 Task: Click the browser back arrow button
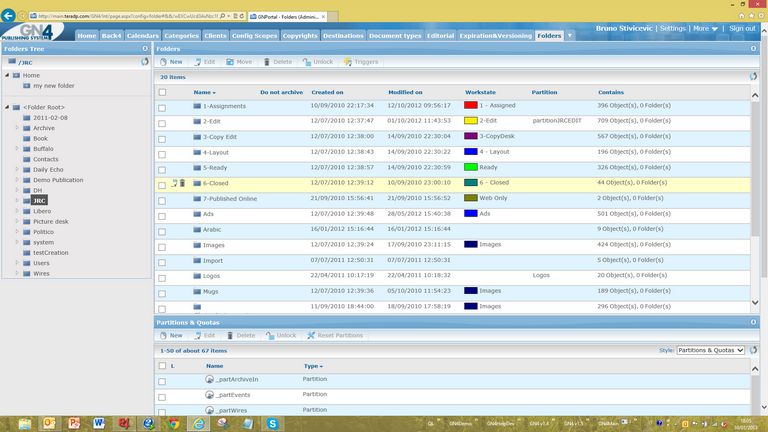pyautogui.click(x=8, y=16)
